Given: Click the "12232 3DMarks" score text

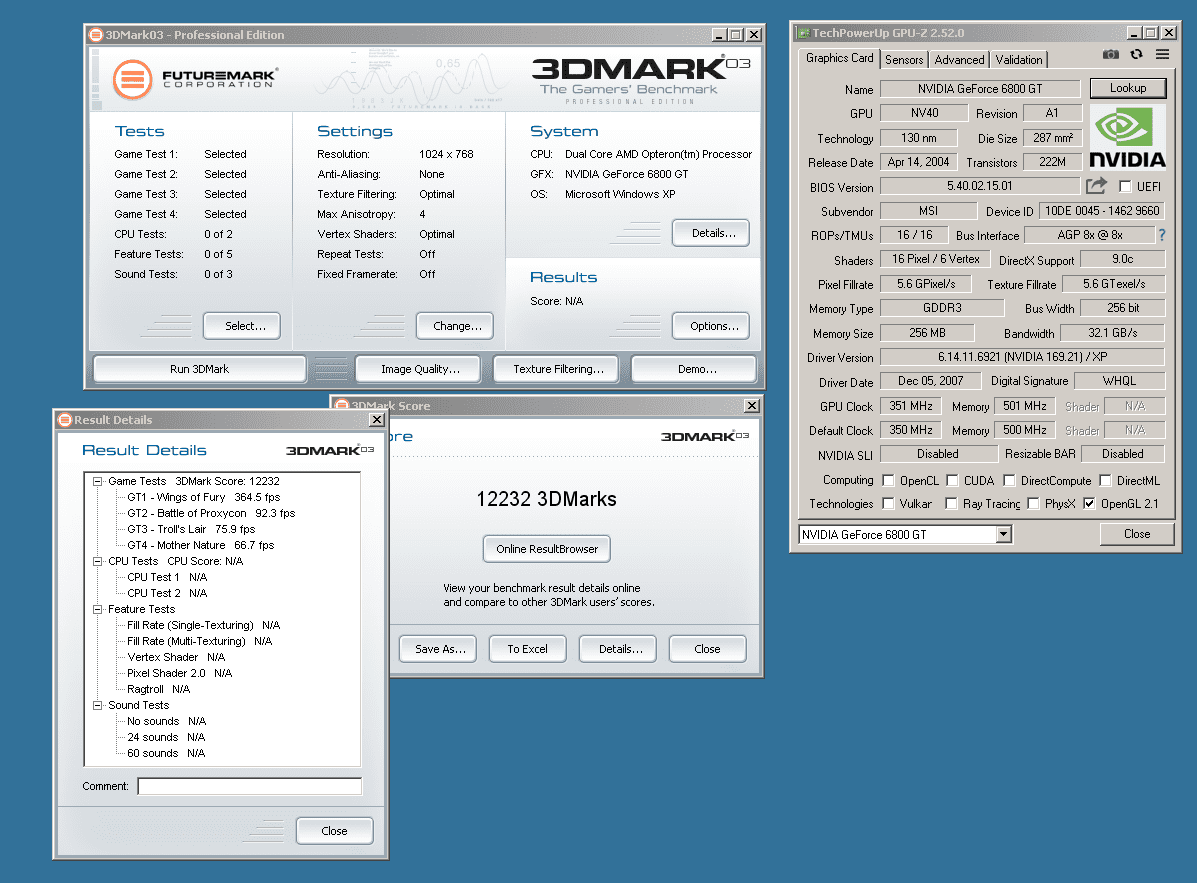Looking at the screenshot, I should point(547,499).
